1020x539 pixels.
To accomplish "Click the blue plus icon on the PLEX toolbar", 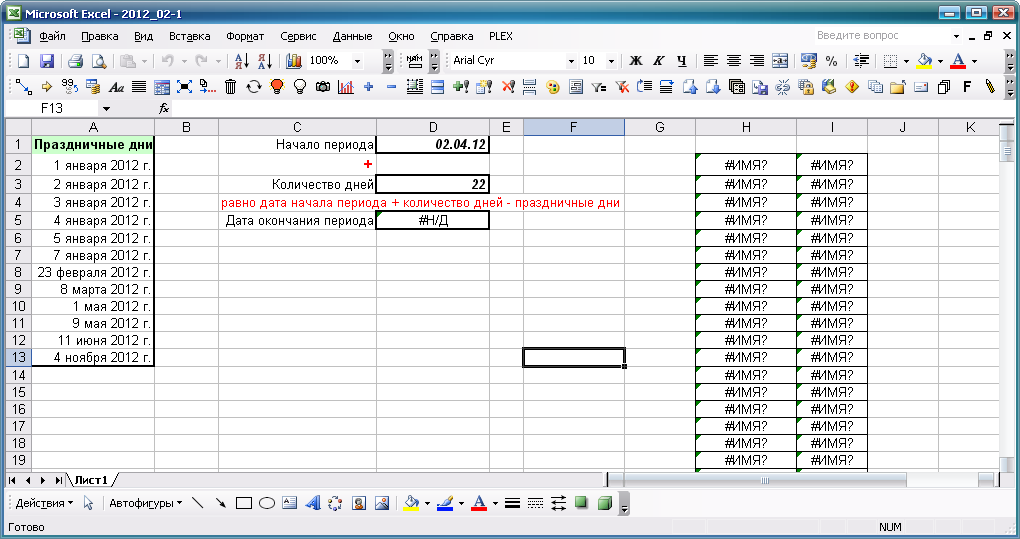I will pyautogui.click(x=369, y=86).
